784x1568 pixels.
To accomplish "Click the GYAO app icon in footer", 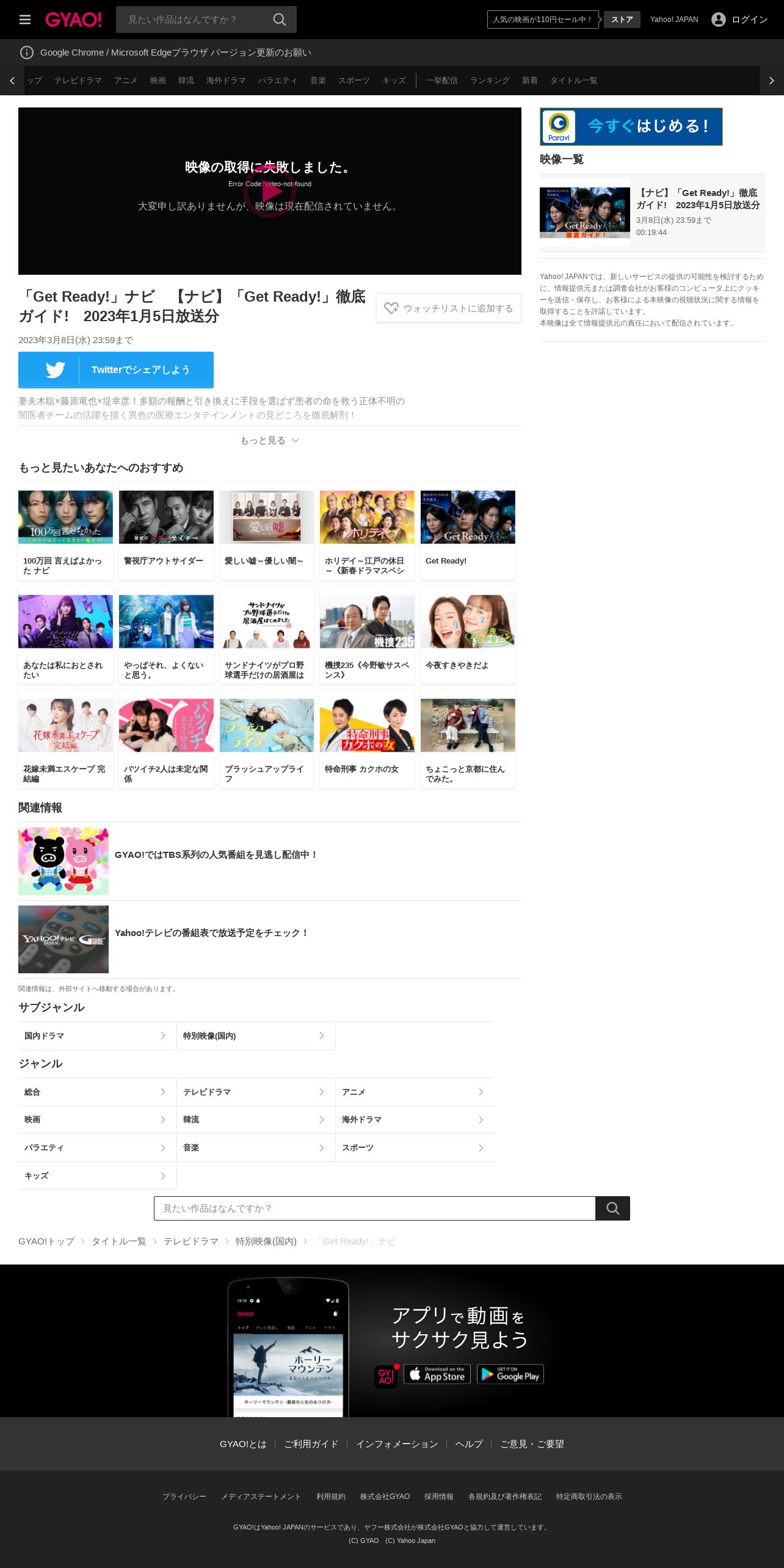I will pyautogui.click(x=386, y=1376).
